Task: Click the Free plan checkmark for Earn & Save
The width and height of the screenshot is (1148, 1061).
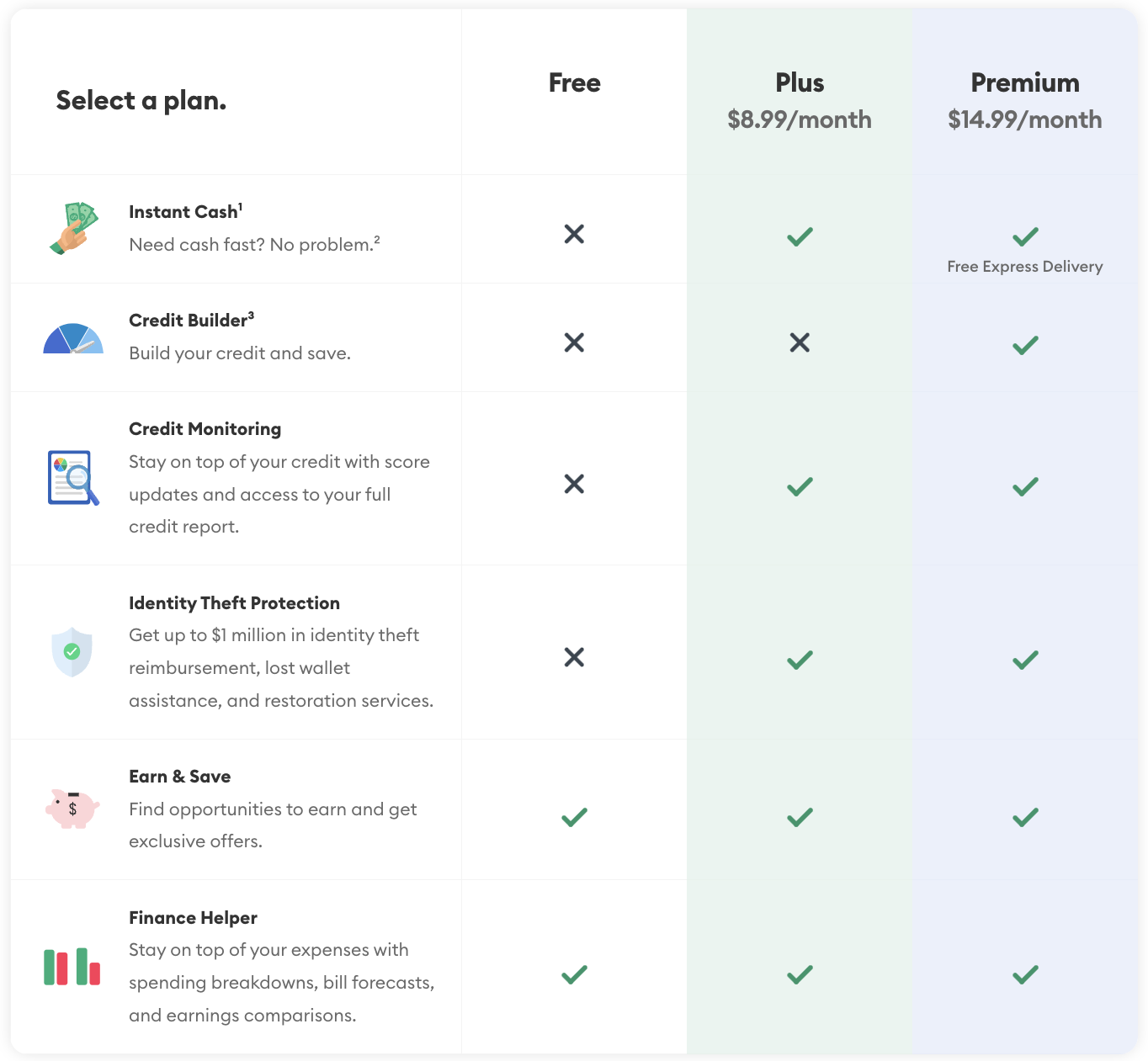Action: [574, 817]
